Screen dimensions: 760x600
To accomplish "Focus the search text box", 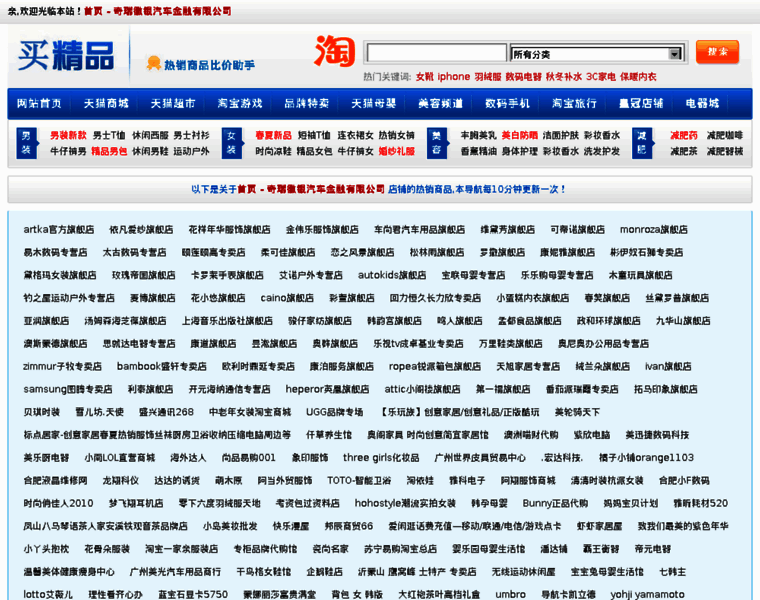I will pos(436,53).
